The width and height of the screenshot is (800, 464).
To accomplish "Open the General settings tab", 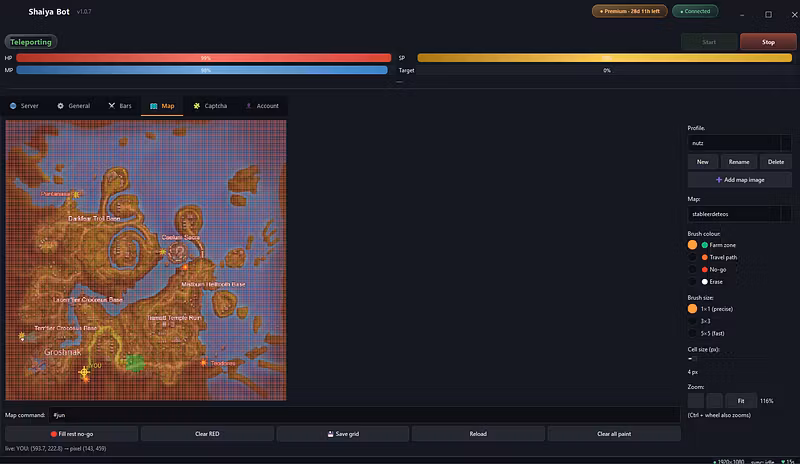I will click(x=73, y=106).
